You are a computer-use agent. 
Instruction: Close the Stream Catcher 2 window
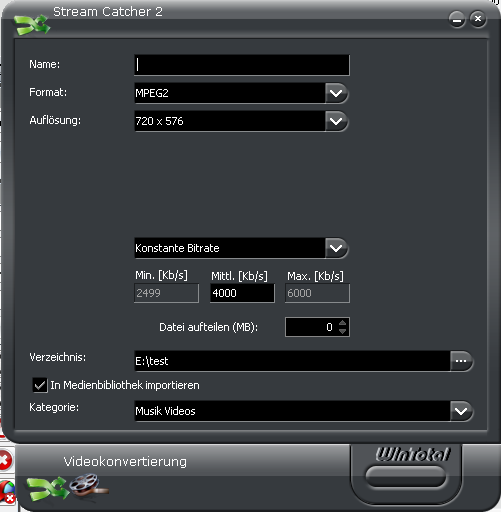pyautogui.click(x=478, y=19)
